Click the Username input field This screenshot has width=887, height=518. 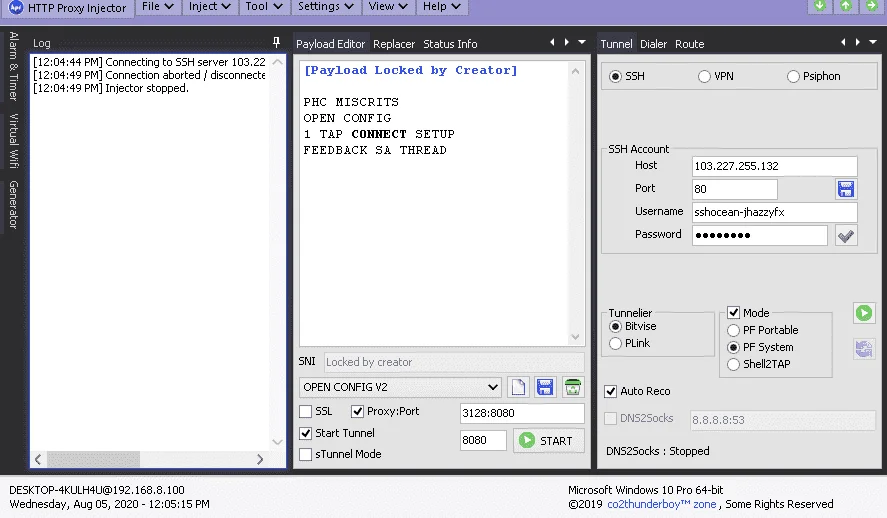(774, 212)
